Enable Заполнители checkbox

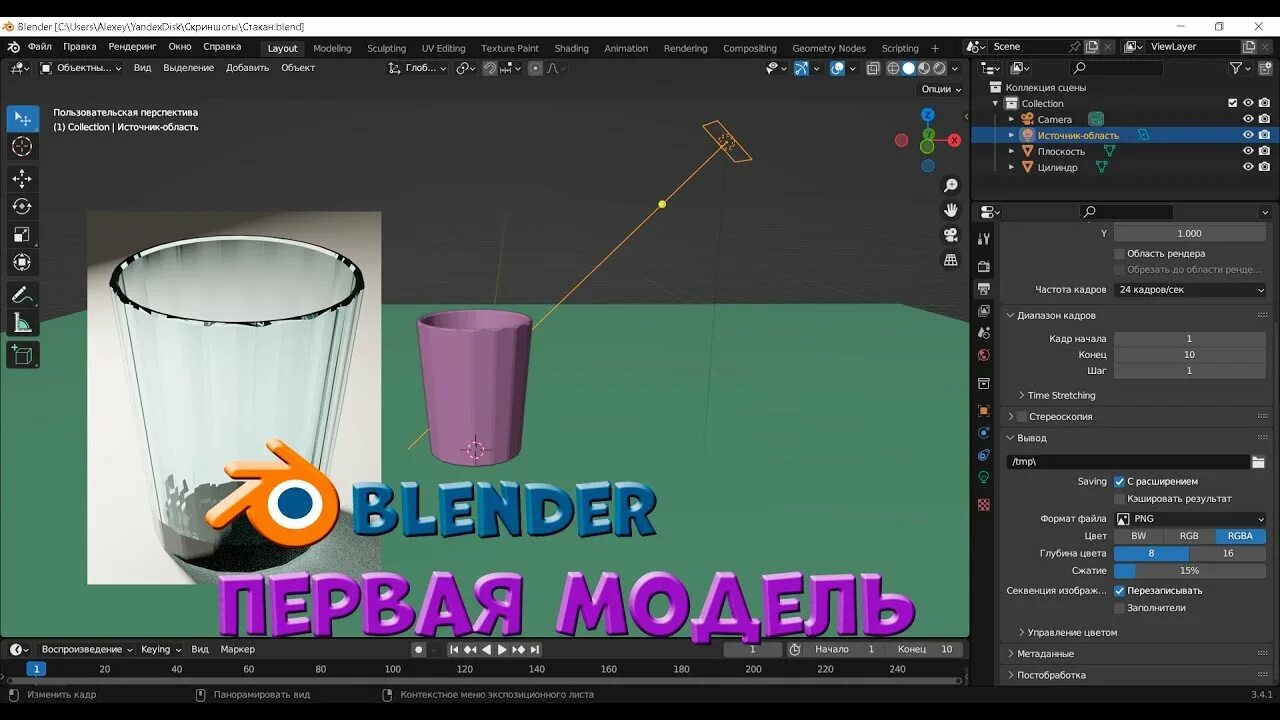coord(1119,608)
